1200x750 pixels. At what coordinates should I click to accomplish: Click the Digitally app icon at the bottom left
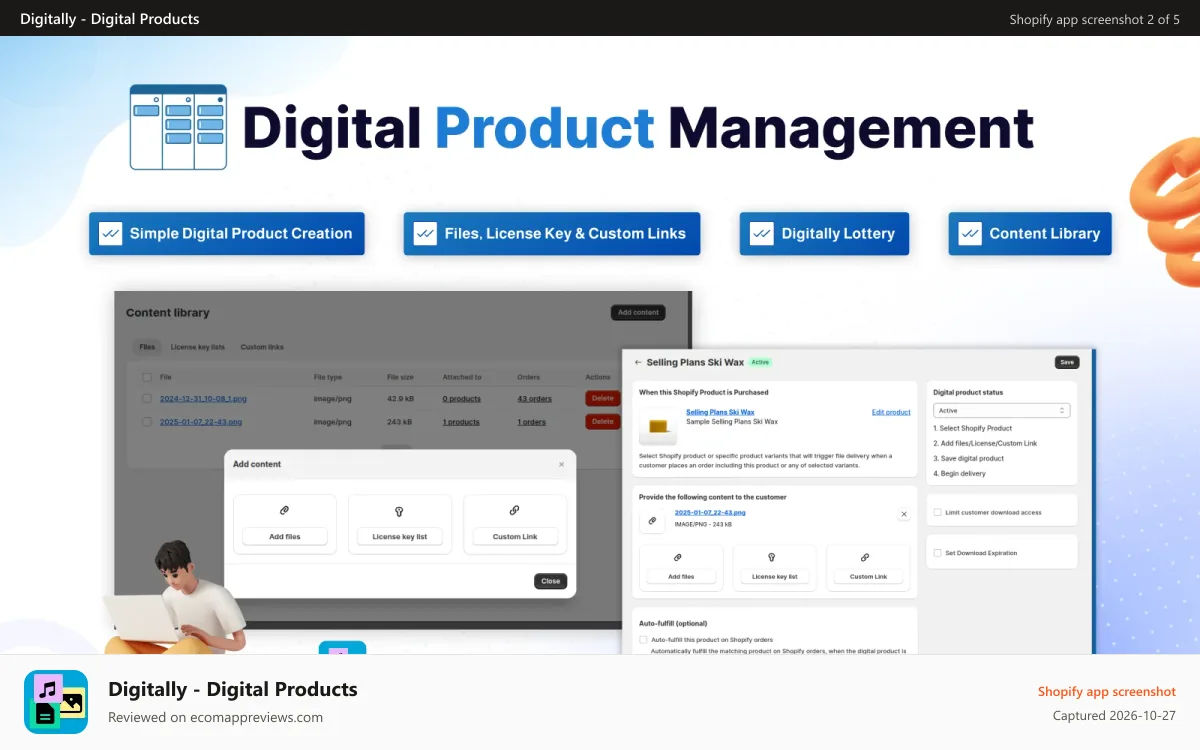56,702
